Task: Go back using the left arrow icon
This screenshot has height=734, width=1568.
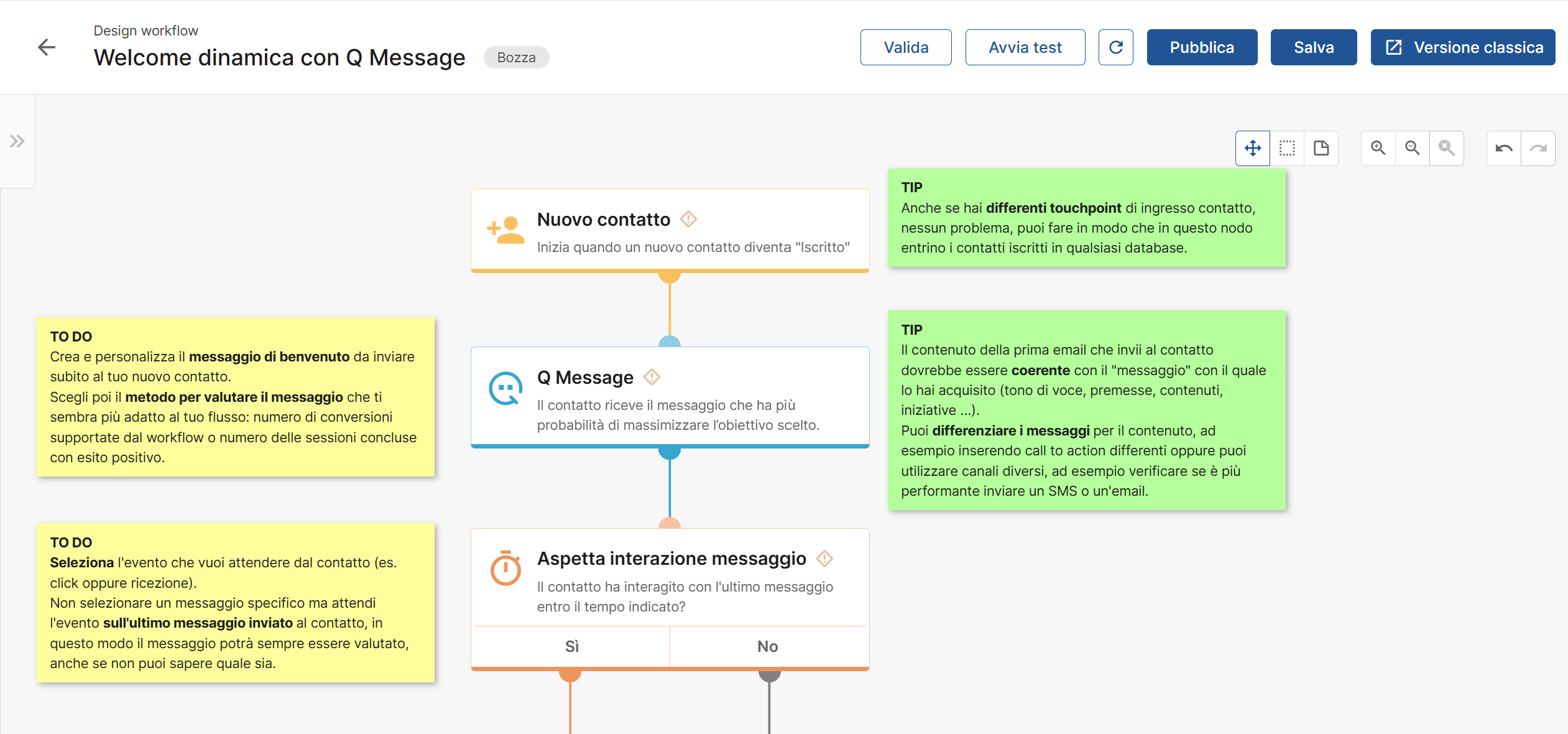Action: click(x=47, y=47)
